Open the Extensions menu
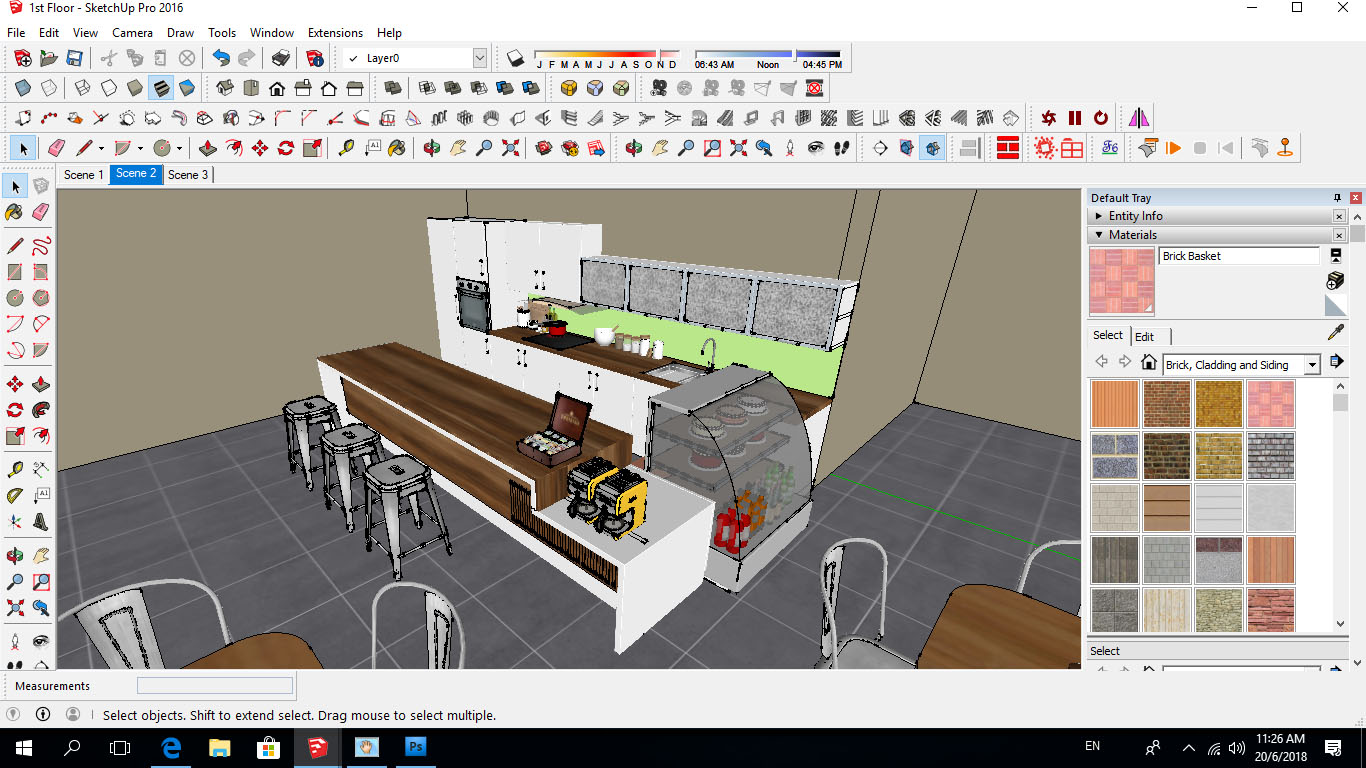1366x768 pixels. tap(335, 33)
